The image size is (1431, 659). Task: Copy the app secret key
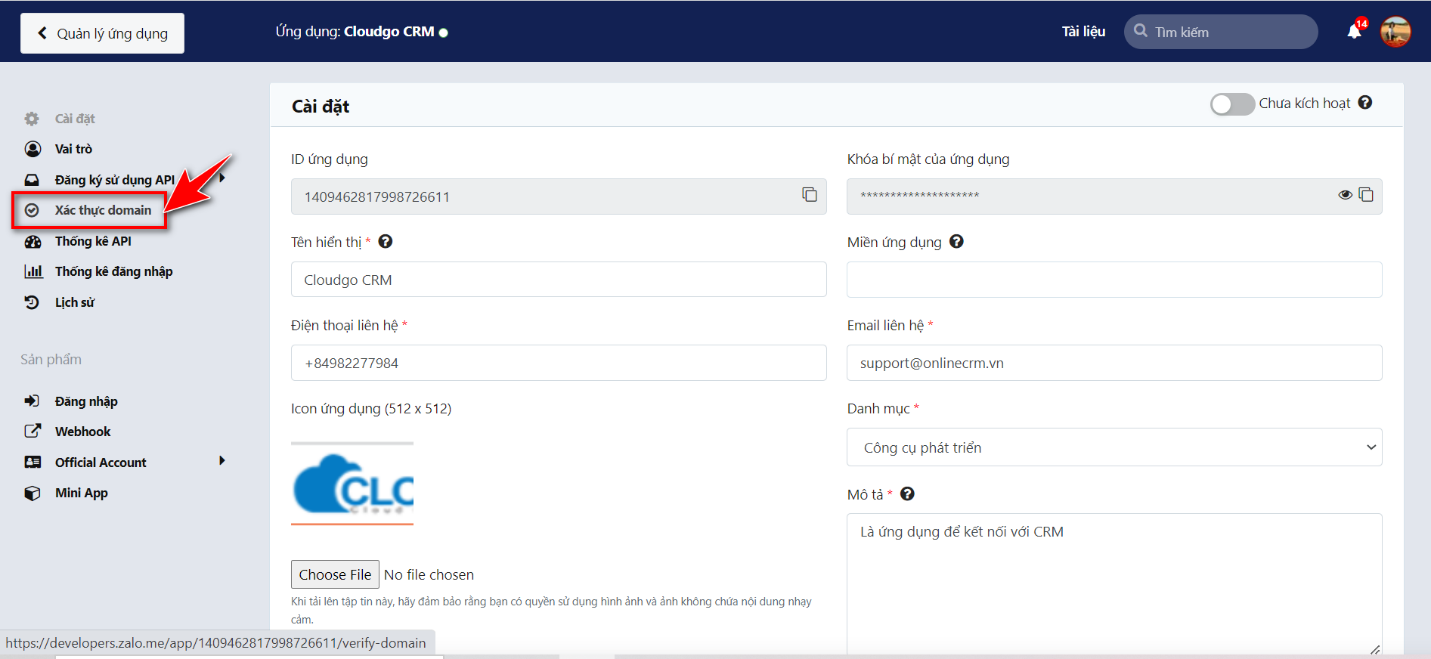(1366, 195)
